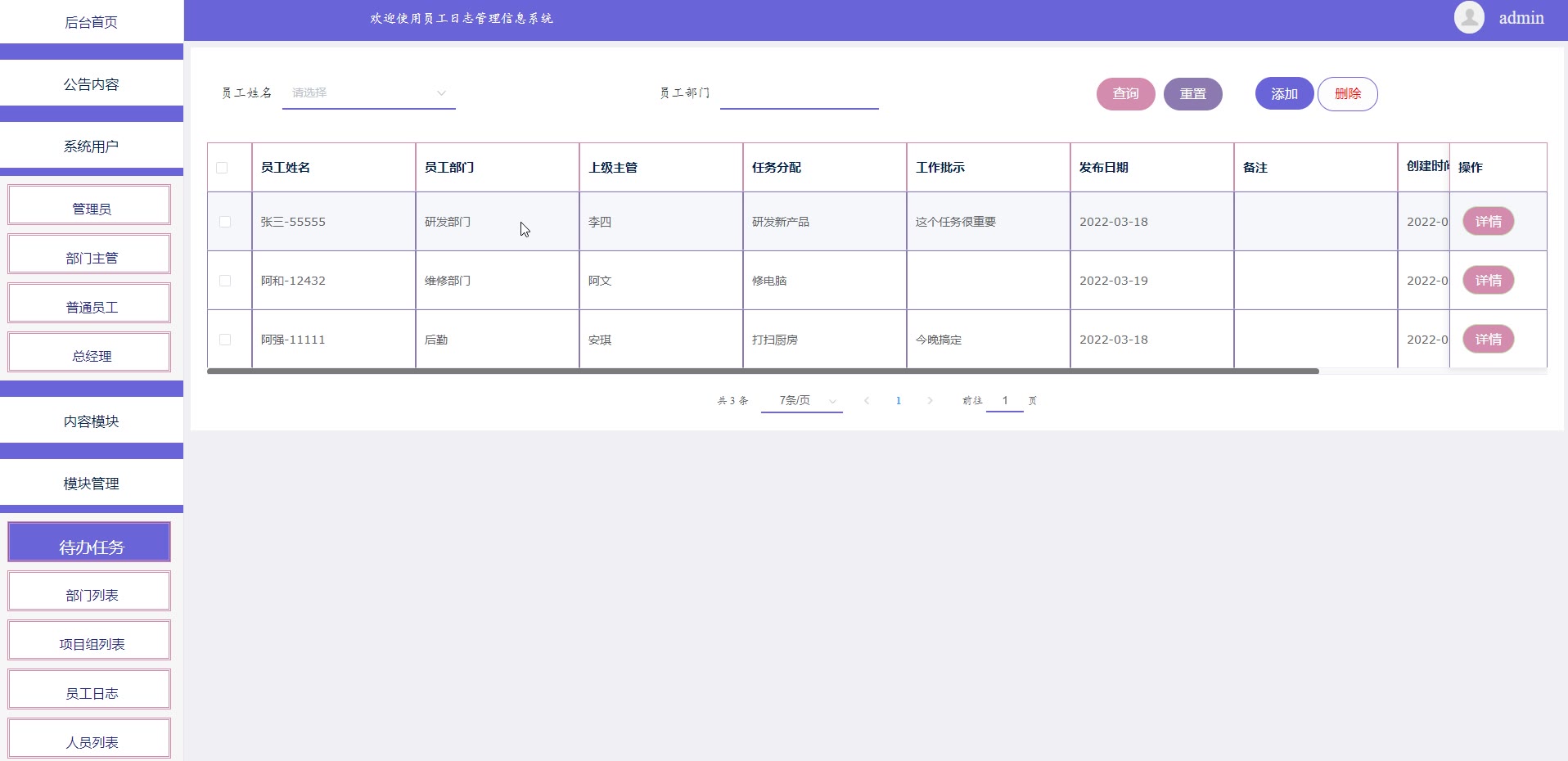View 详情 for 张三-55555
Screen dimensions: 1568x761
(1489, 222)
